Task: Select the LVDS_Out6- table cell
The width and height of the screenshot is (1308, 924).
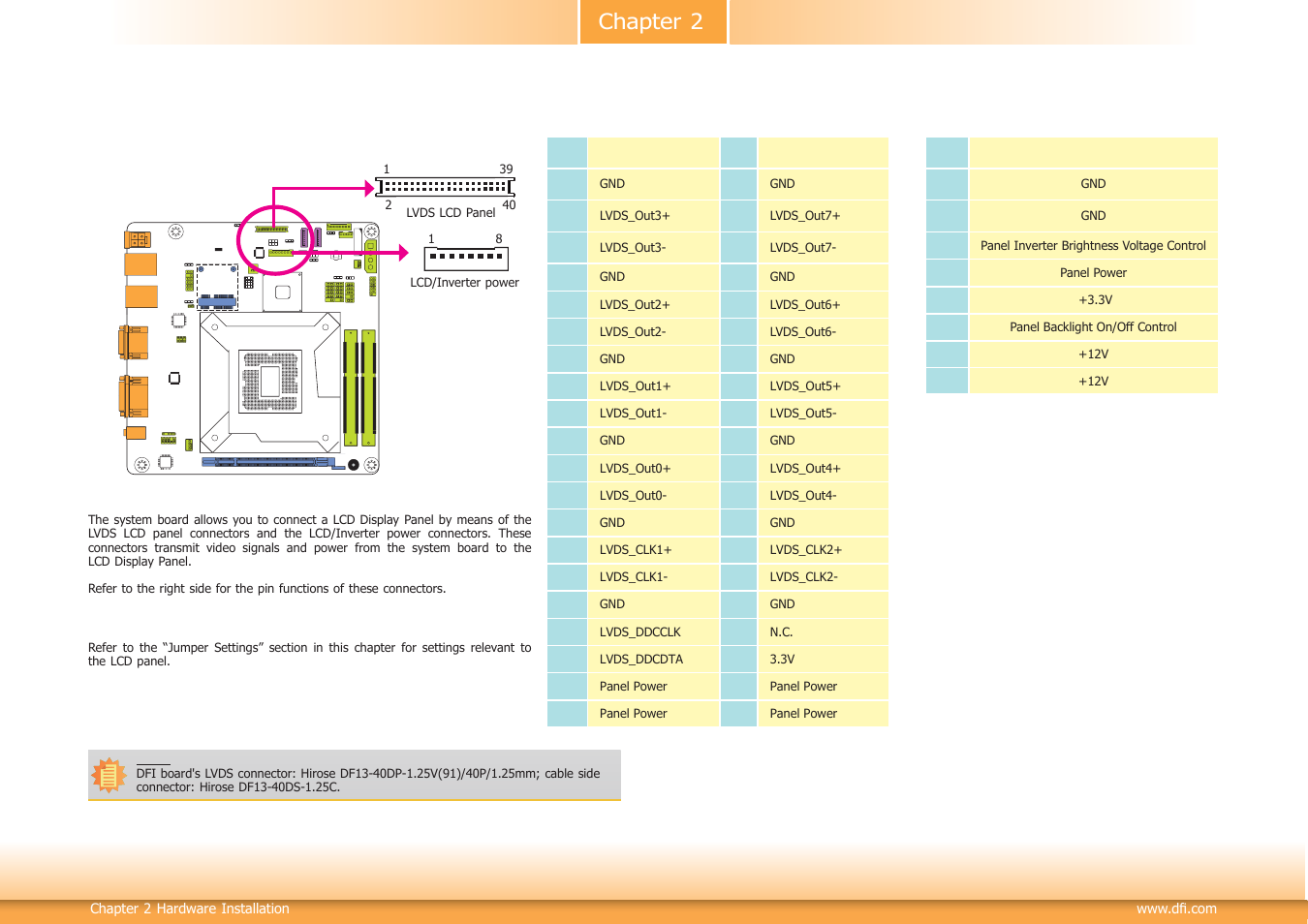Action: (x=823, y=332)
